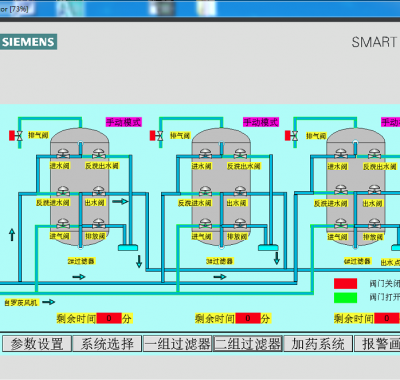Click the 4# filter 排气阀 exhaust valve icon

pyautogui.click(x=292, y=136)
